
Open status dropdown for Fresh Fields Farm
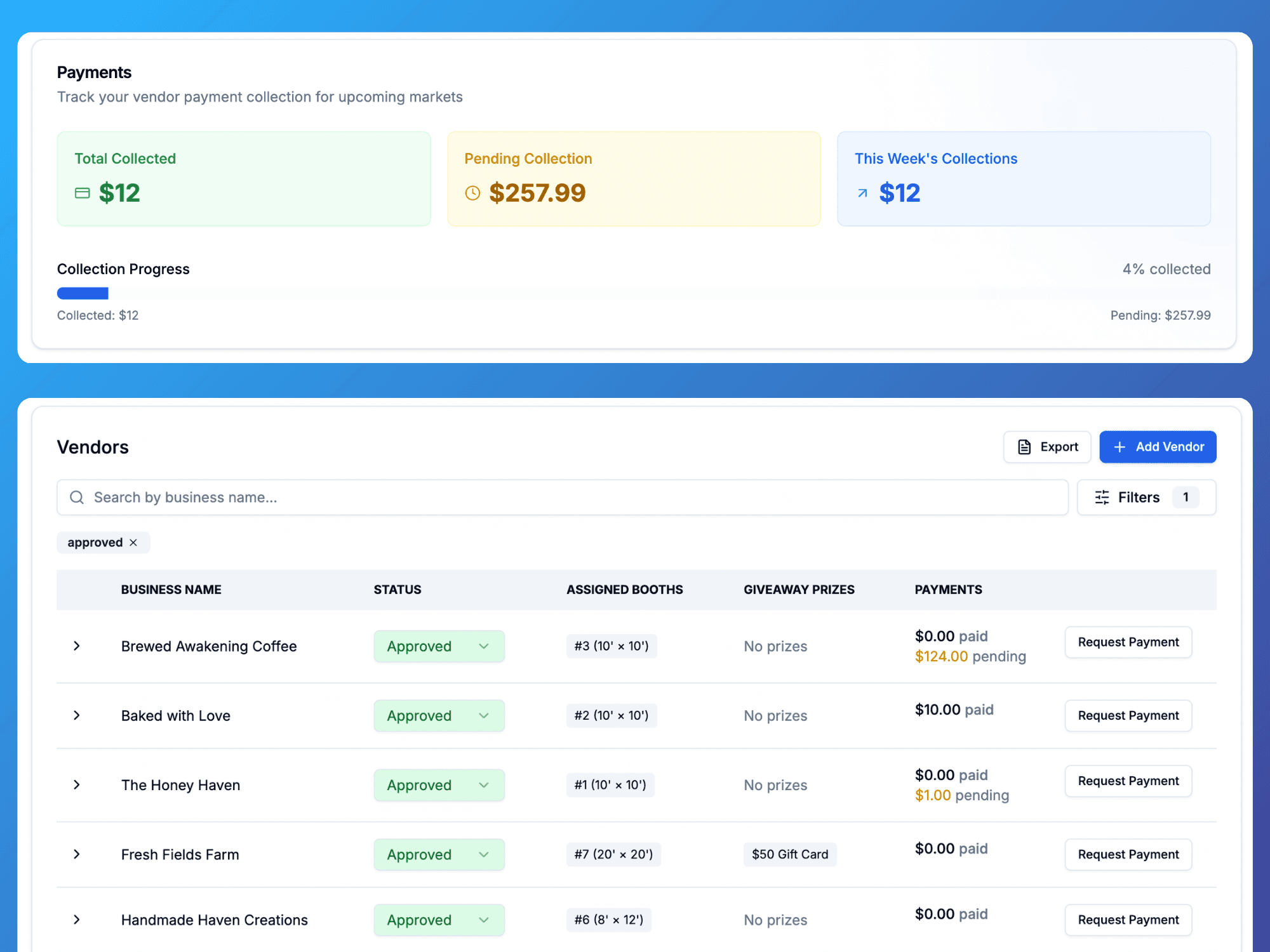click(x=439, y=854)
